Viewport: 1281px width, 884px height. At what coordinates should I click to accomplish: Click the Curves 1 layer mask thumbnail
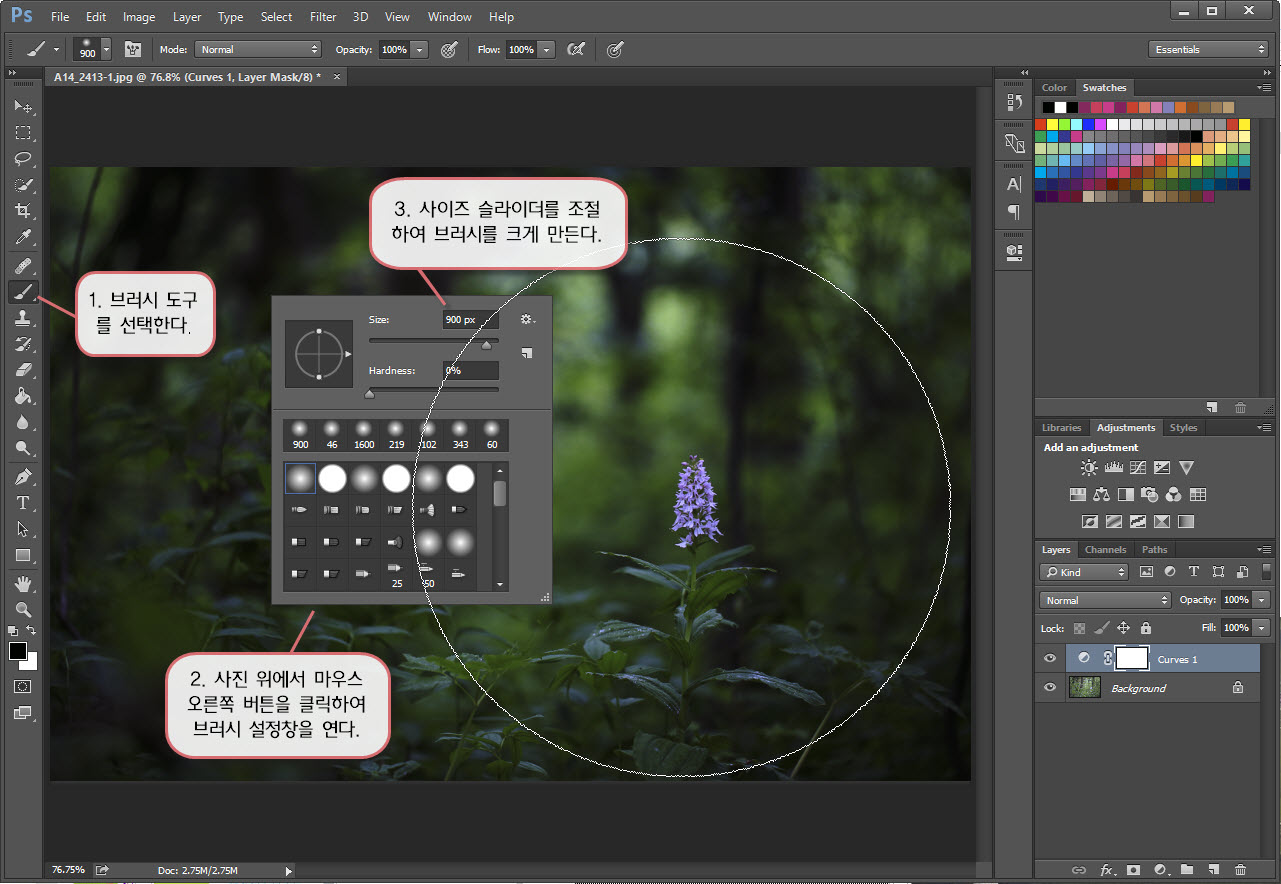1132,658
